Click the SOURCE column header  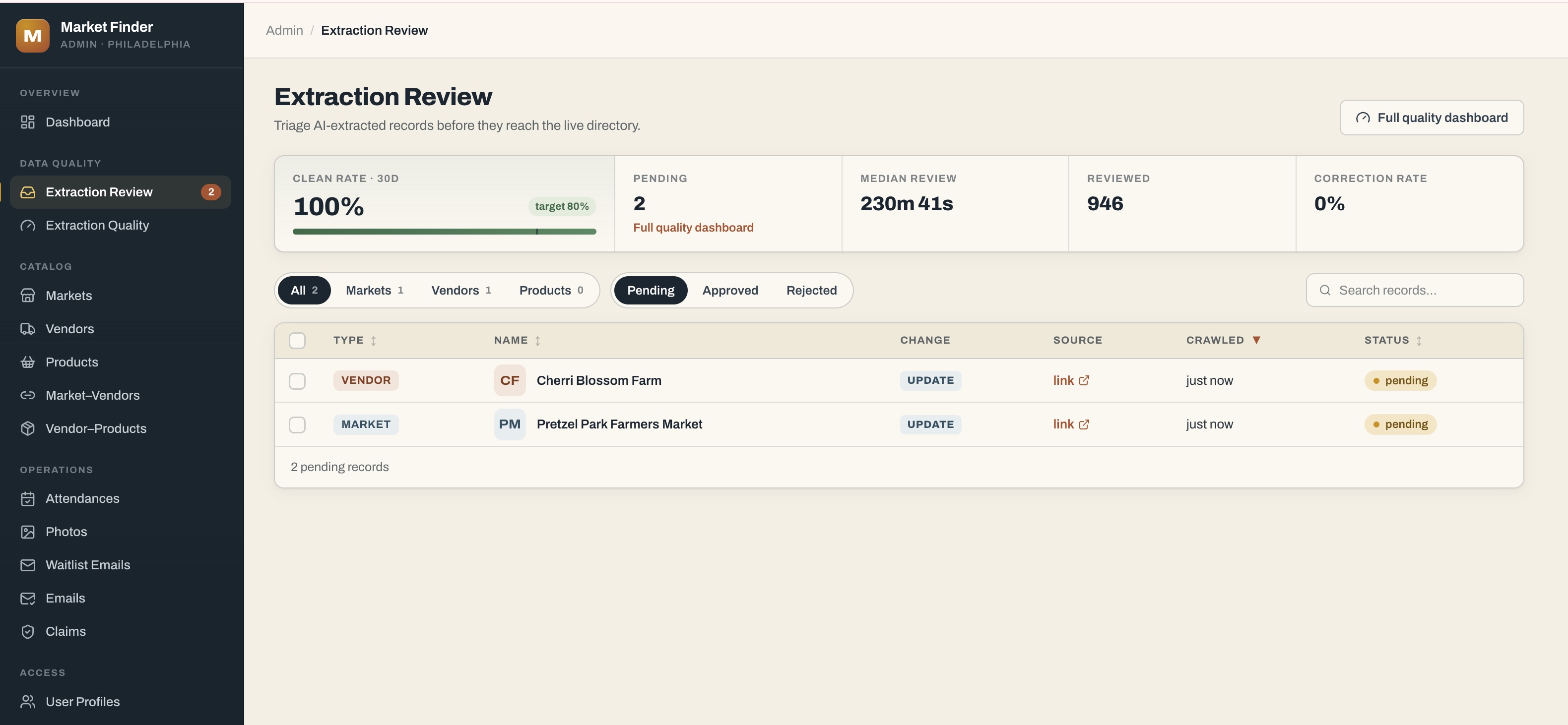pos(1077,341)
